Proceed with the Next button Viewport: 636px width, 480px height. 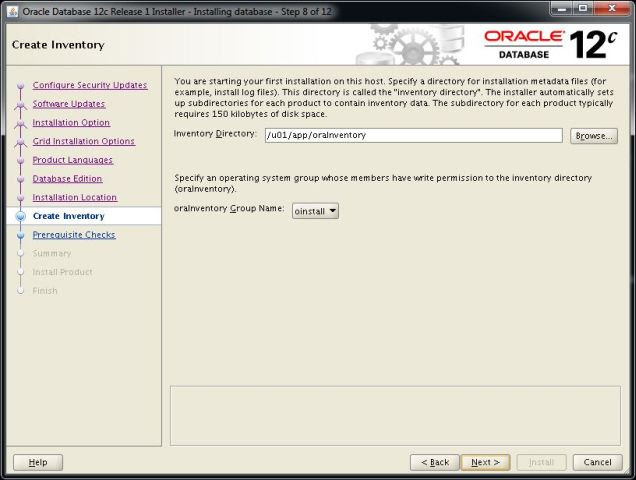pos(486,462)
